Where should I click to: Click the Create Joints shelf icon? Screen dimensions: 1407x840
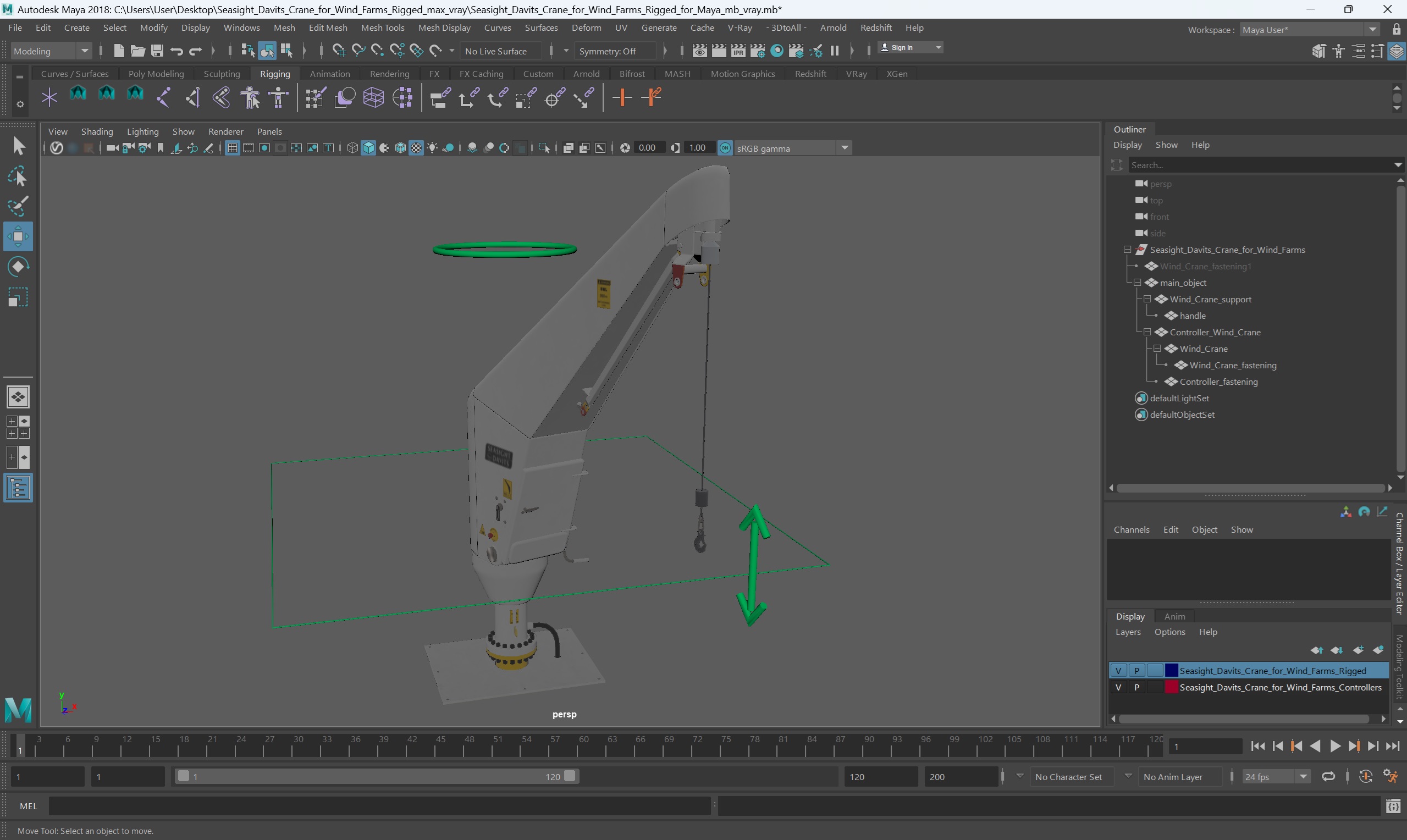pyautogui.click(x=163, y=97)
